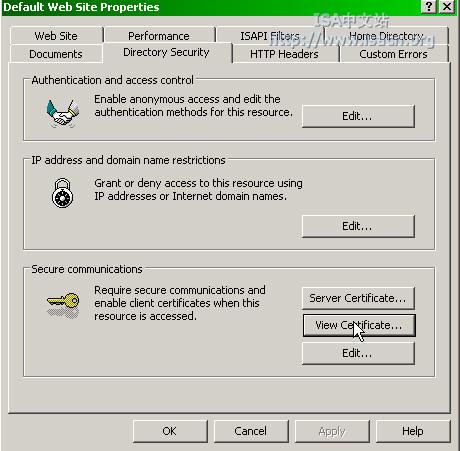Click the Cancel button
Screen dimensions: 460x451
[251, 431]
